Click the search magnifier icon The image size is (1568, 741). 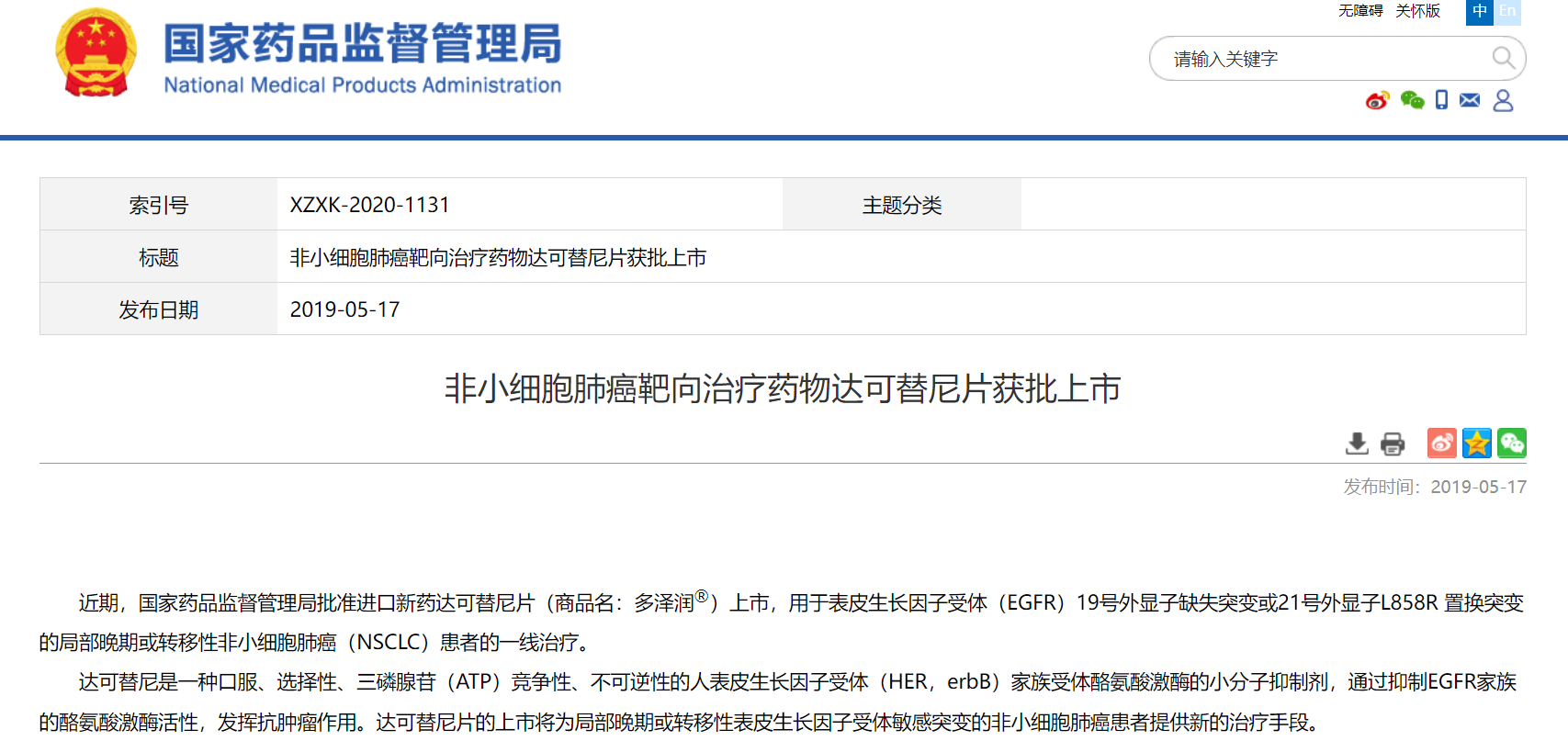(x=1504, y=58)
